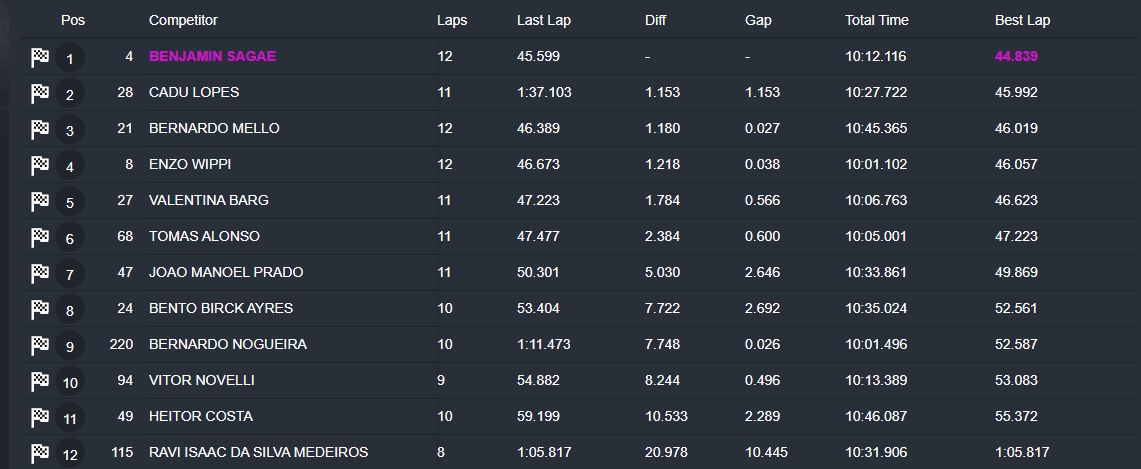Screen dimensions: 1141x469
Task: Click the flag icon beside Heitor Costa
Action: tap(39, 417)
